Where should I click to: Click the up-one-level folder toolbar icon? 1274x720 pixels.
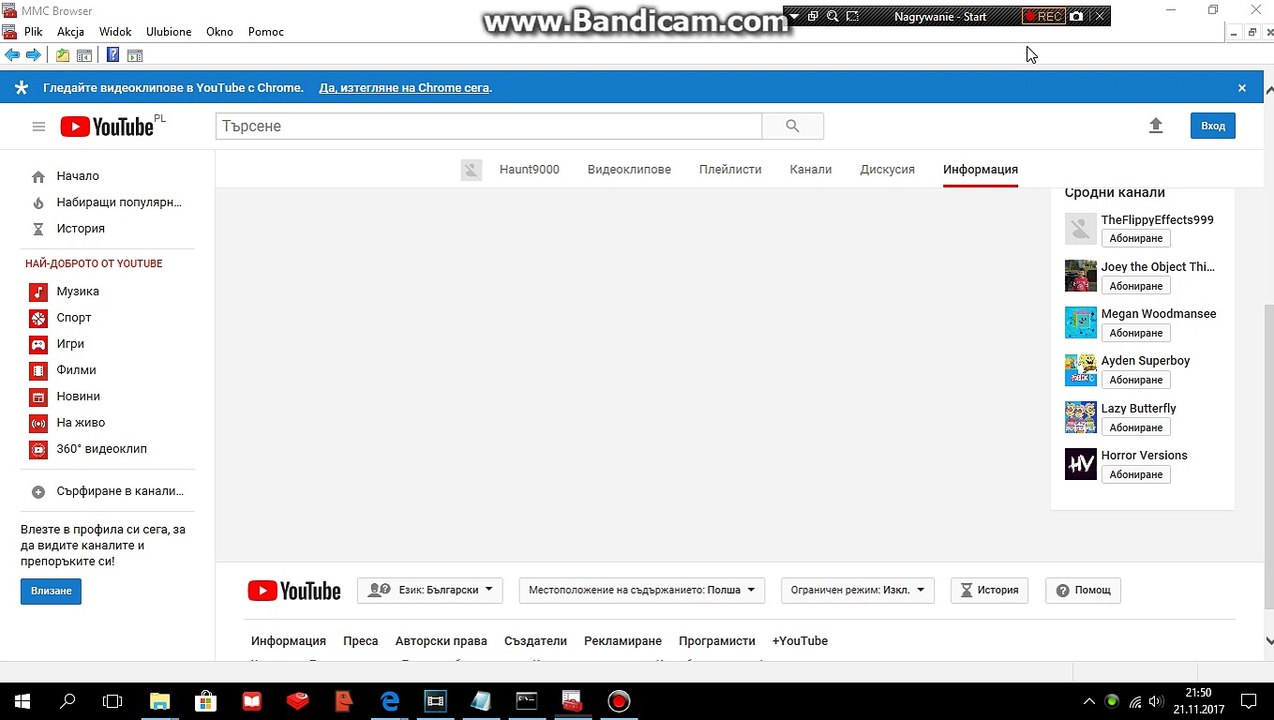coord(63,55)
